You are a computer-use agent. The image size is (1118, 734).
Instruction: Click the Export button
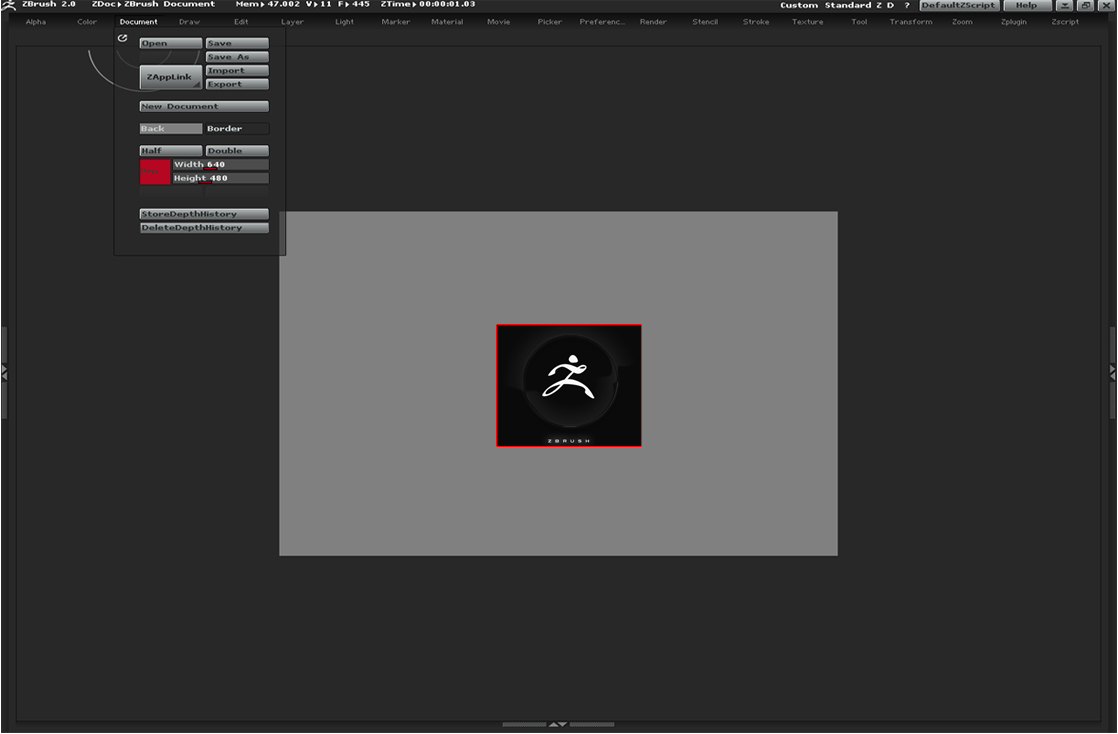237,84
